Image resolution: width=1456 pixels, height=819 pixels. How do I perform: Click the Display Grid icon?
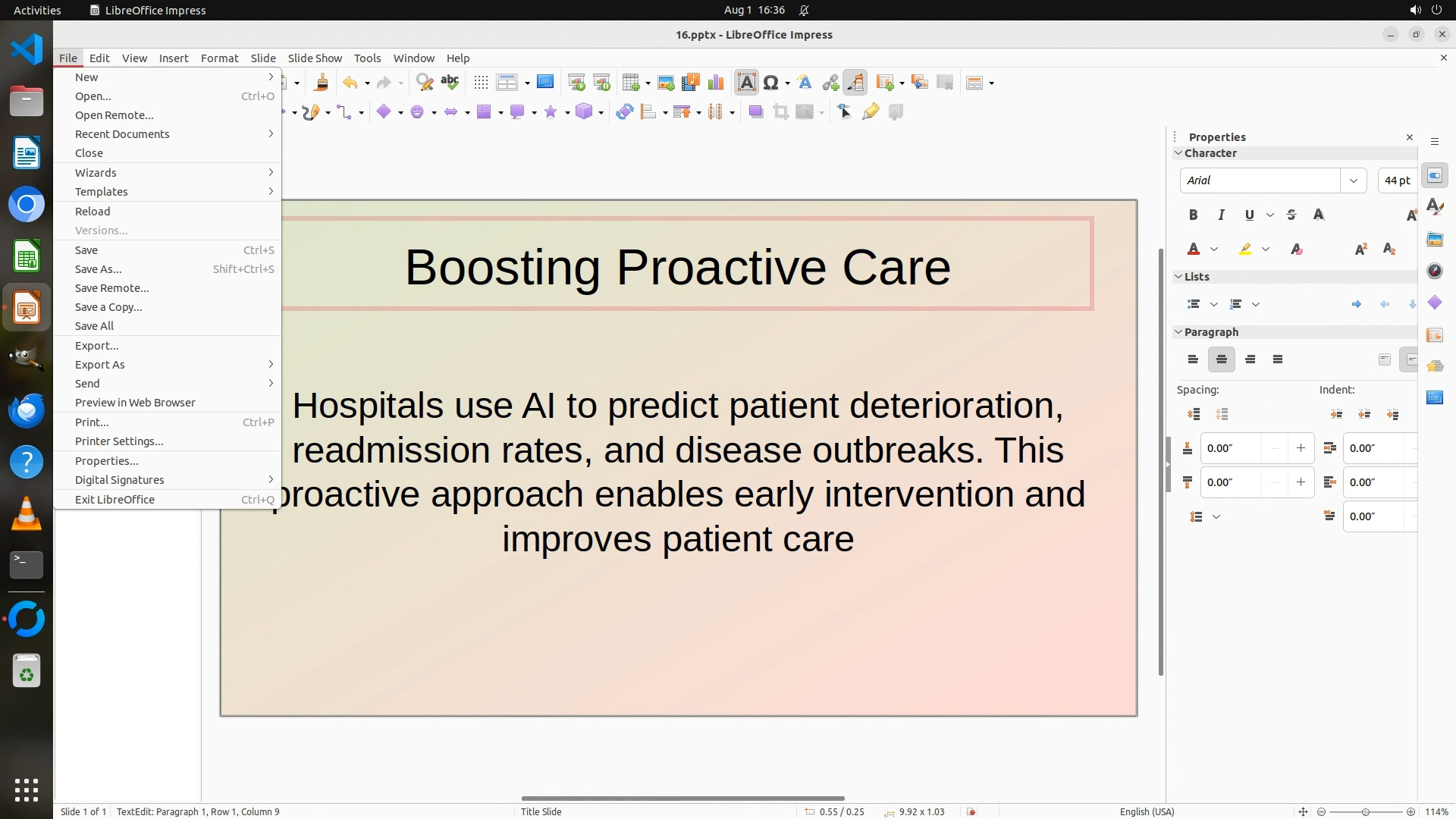(481, 83)
